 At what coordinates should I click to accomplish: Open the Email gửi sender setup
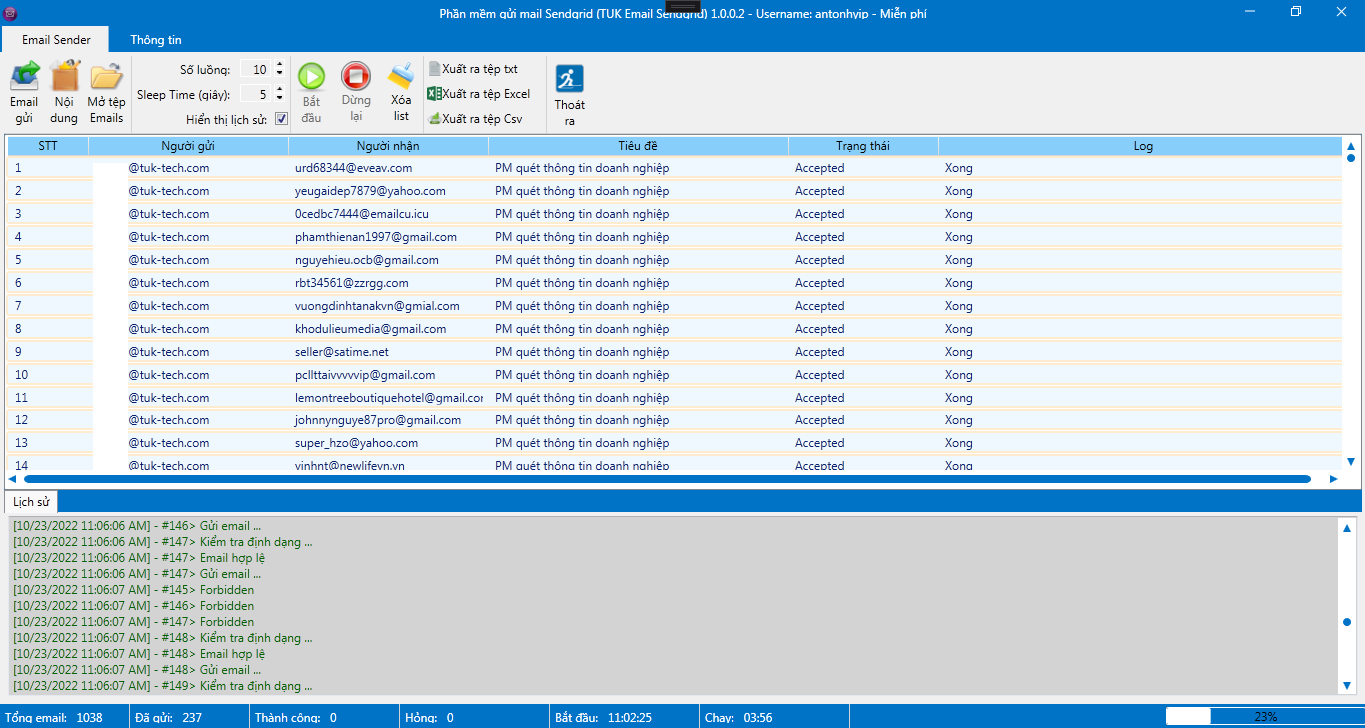pos(24,92)
